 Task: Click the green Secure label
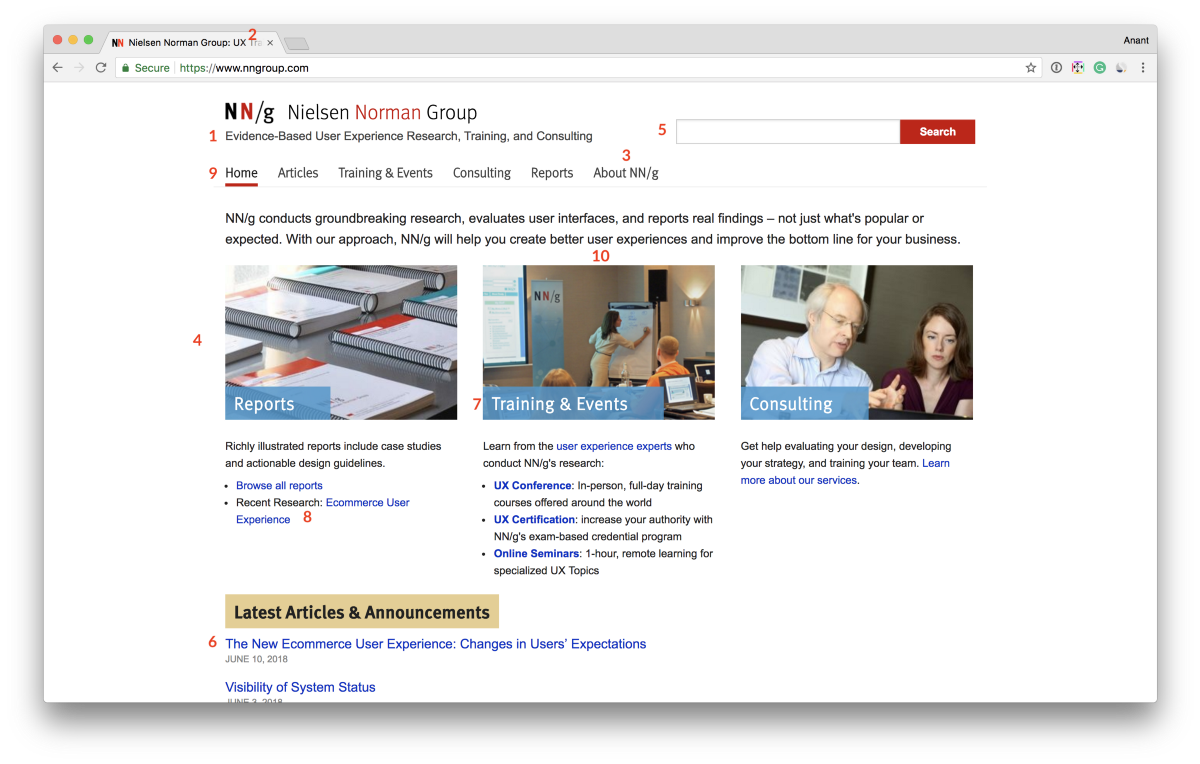point(152,68)
